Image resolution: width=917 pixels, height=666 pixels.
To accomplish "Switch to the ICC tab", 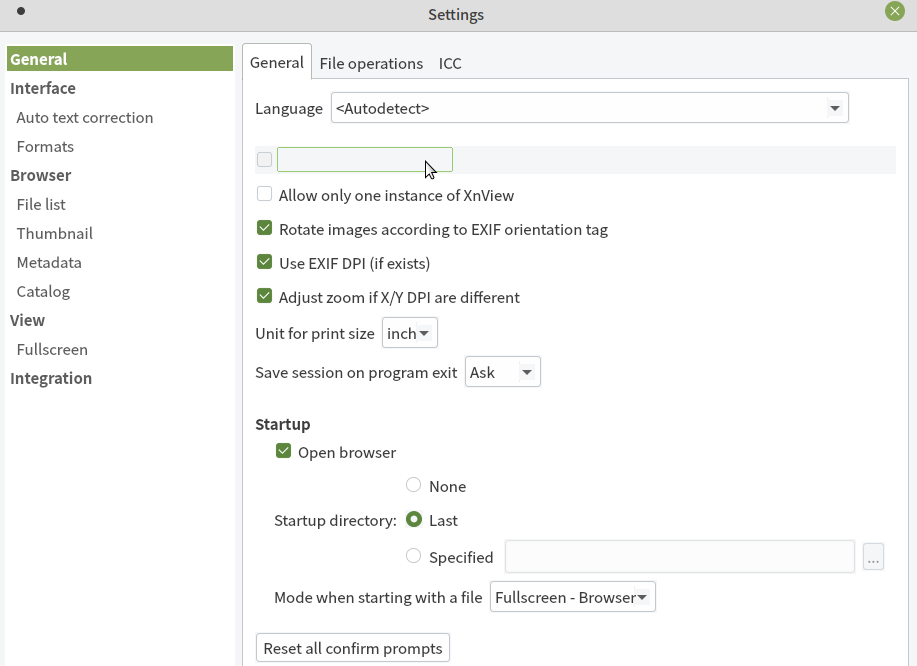I will click(x=450, y=63).
